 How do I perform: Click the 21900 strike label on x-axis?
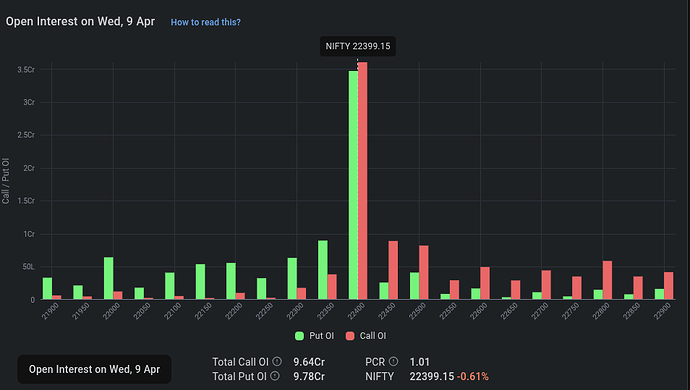pos(50,311)
